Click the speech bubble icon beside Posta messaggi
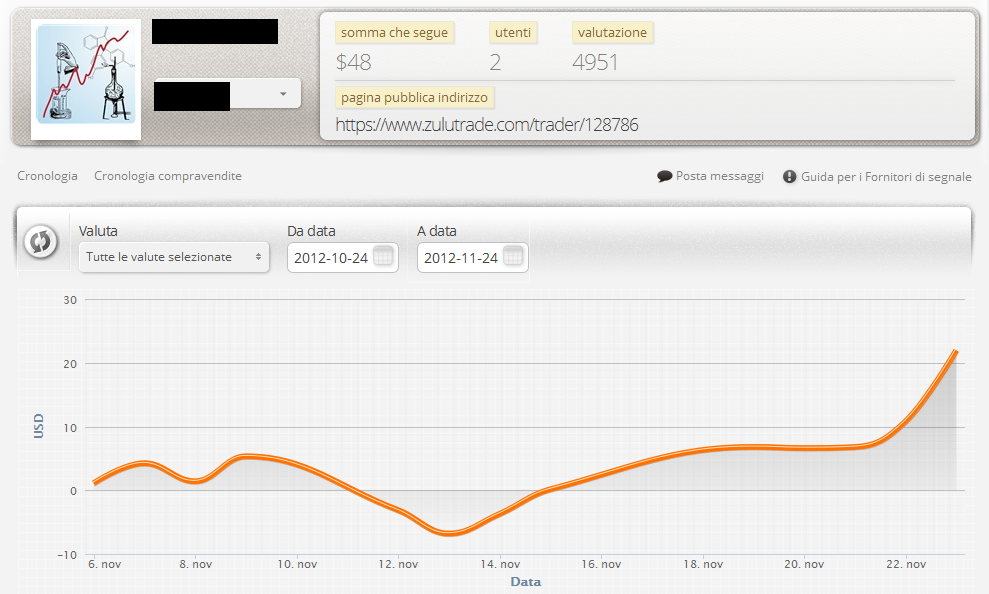989x594 pixels. pyautogui.click(x=664, y=177)
